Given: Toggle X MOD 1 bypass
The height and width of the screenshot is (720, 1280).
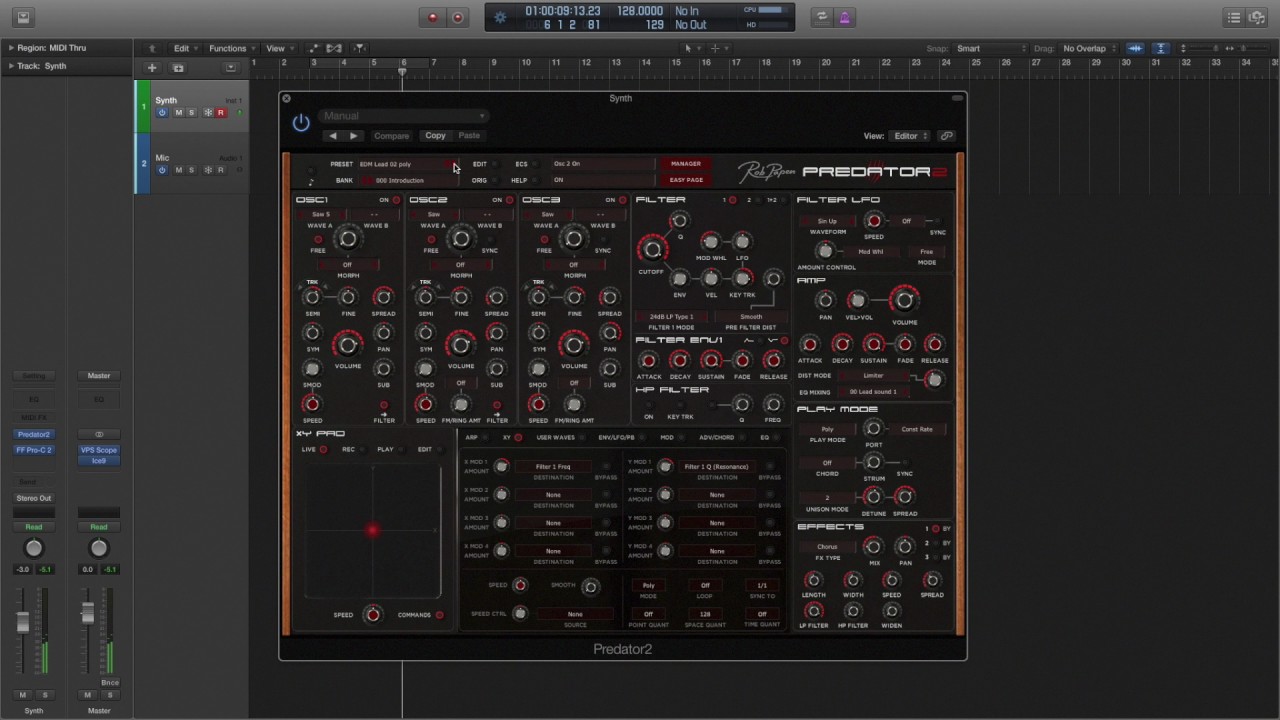Looking at the screenshot, I should [x=606, y=467].
